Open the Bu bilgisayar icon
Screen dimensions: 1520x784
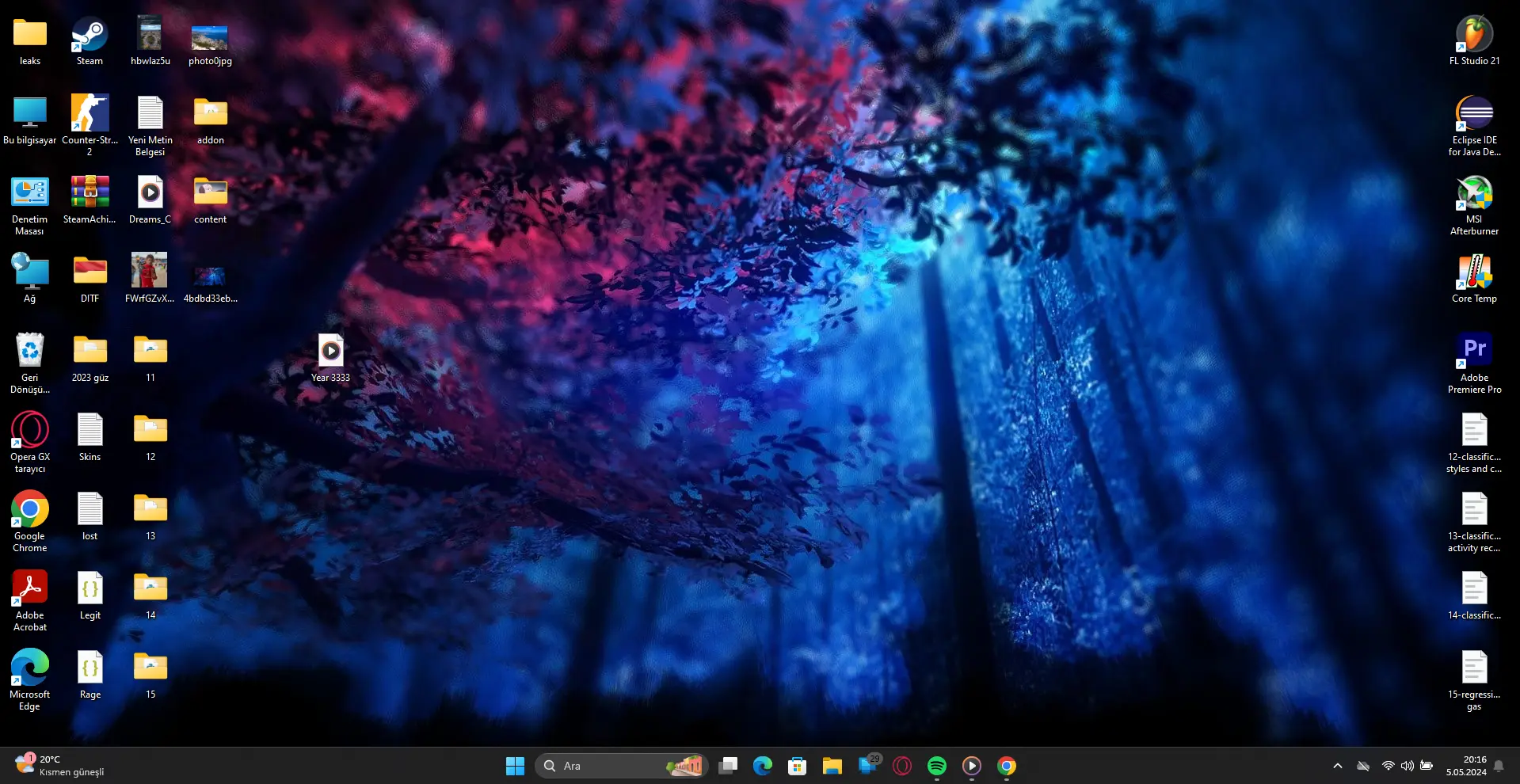30,121
